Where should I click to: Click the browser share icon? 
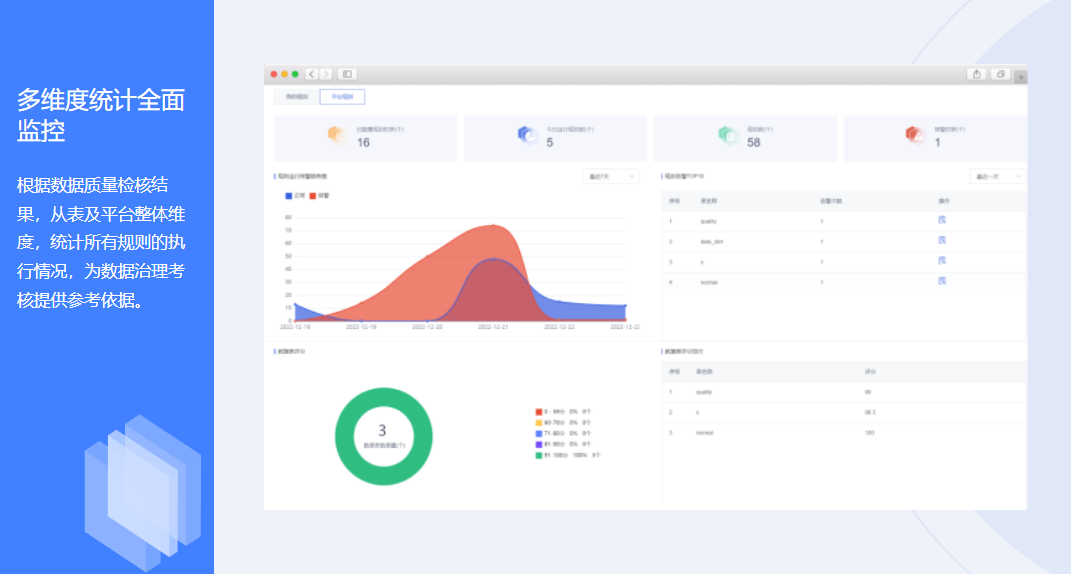click(977, 74)
